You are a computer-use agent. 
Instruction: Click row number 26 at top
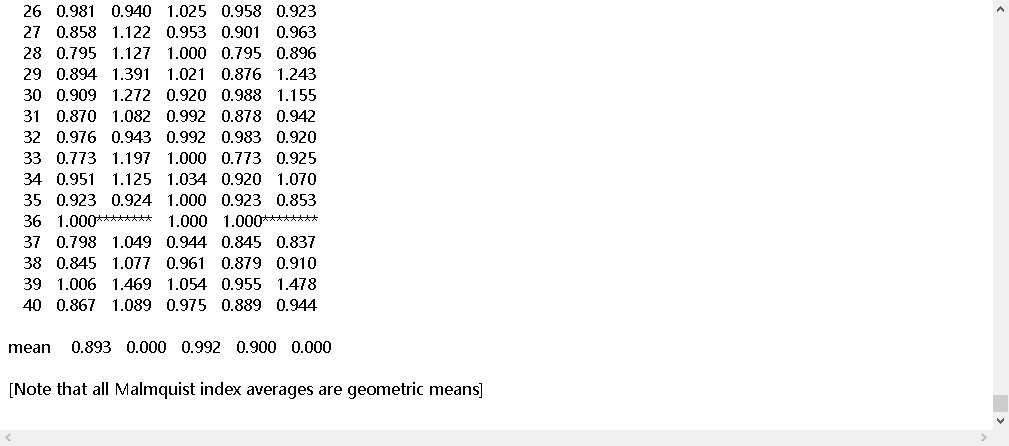pos(32,11)
